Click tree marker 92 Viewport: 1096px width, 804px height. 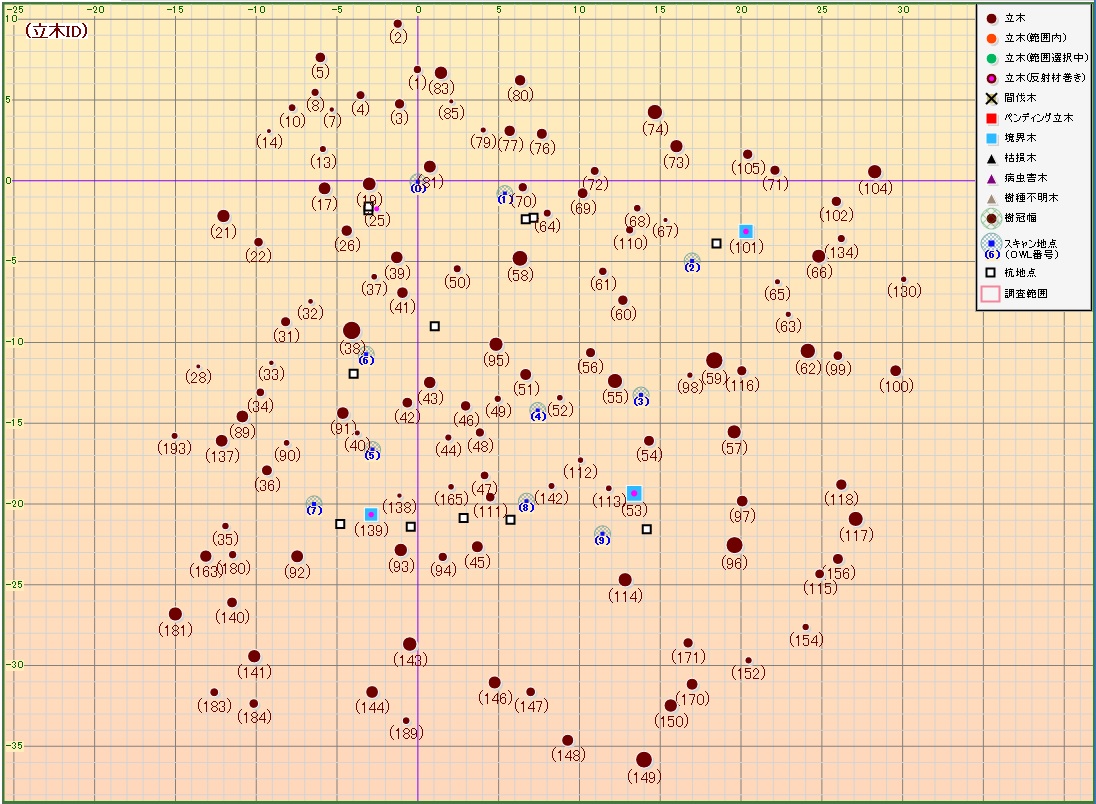(x=297, y=557)
